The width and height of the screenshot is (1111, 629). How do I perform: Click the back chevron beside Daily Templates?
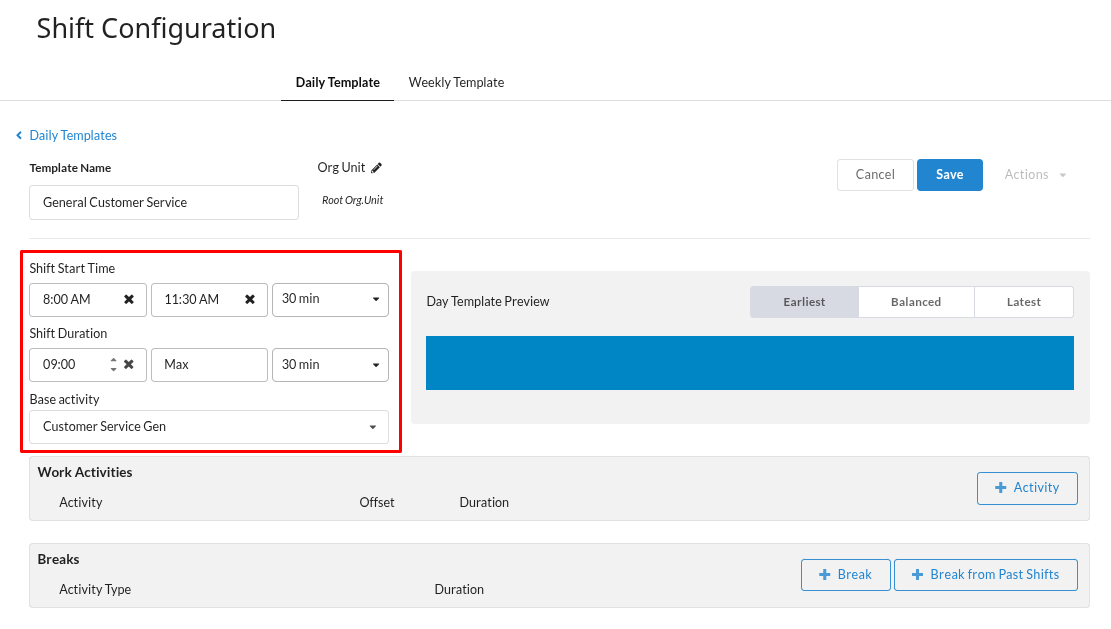click(x=19, y=136)
